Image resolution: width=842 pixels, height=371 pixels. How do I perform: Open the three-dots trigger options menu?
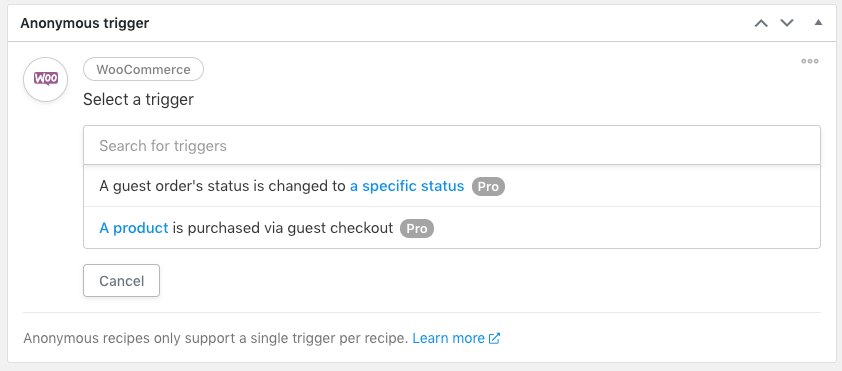810,61
